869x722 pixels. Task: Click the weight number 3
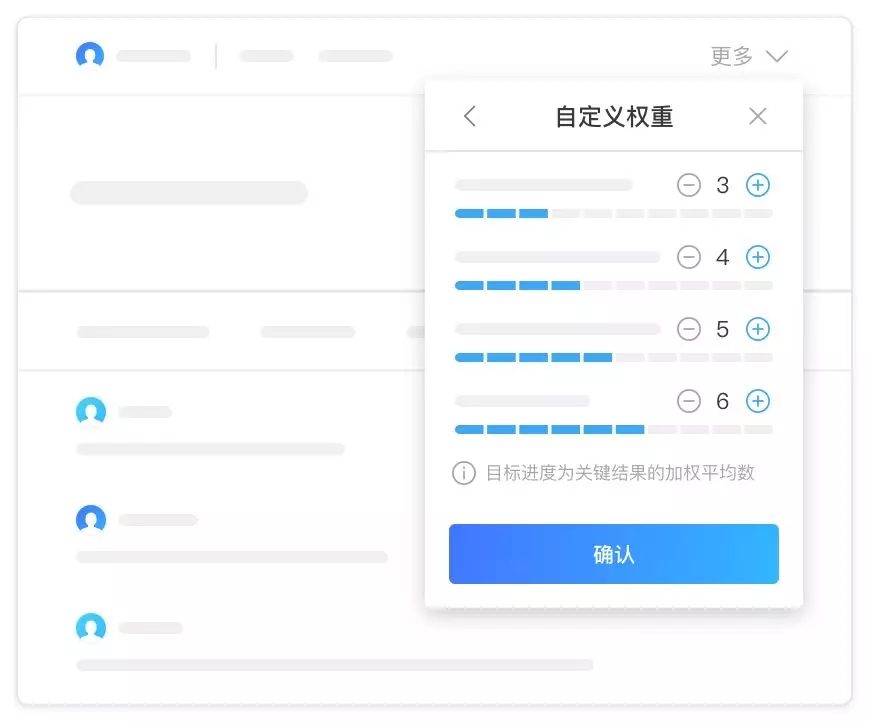(723, 185)
